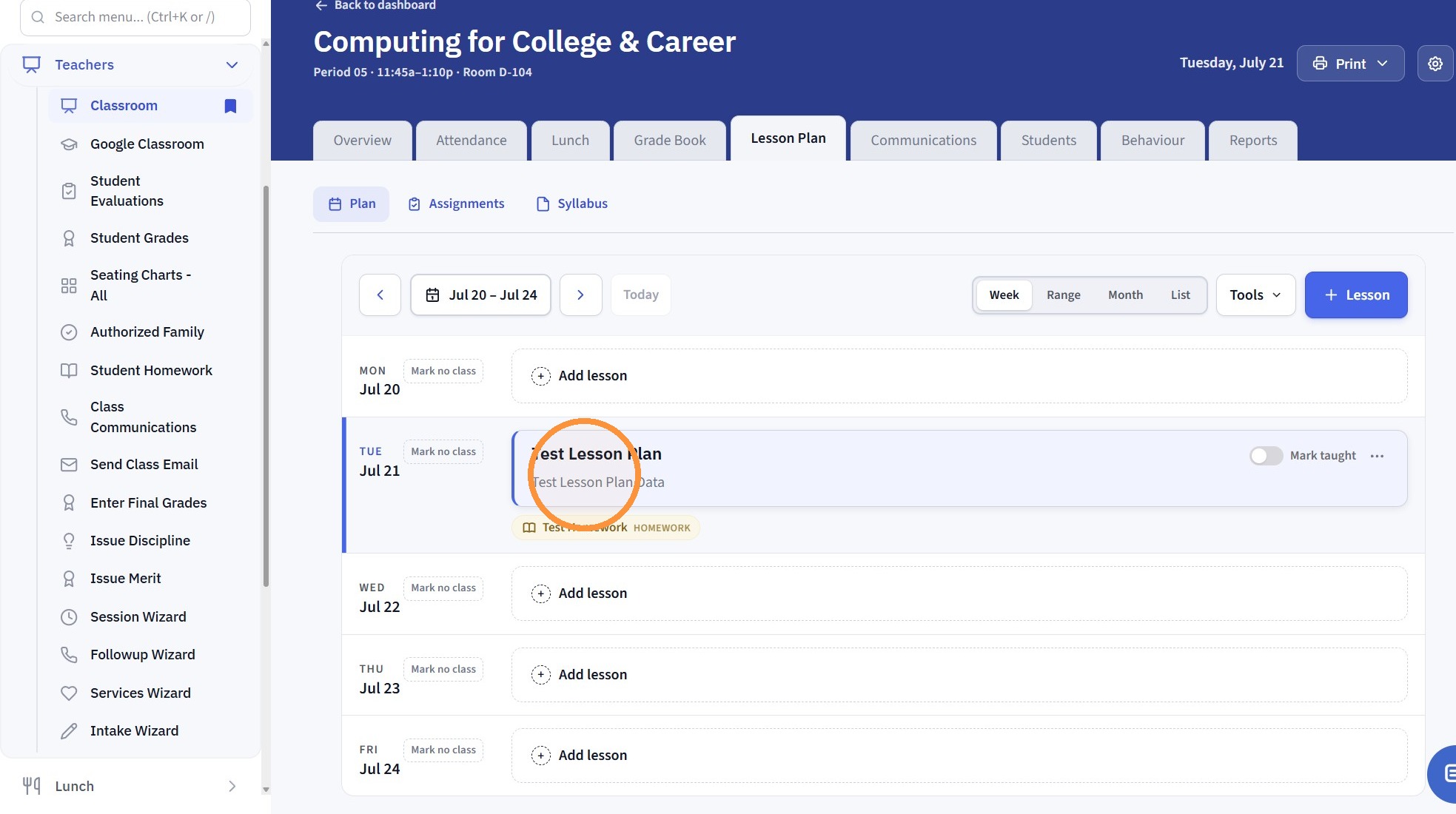Switch to the Overview tab
Viewport: 1456px width, 814px height.
click(362, 141)
